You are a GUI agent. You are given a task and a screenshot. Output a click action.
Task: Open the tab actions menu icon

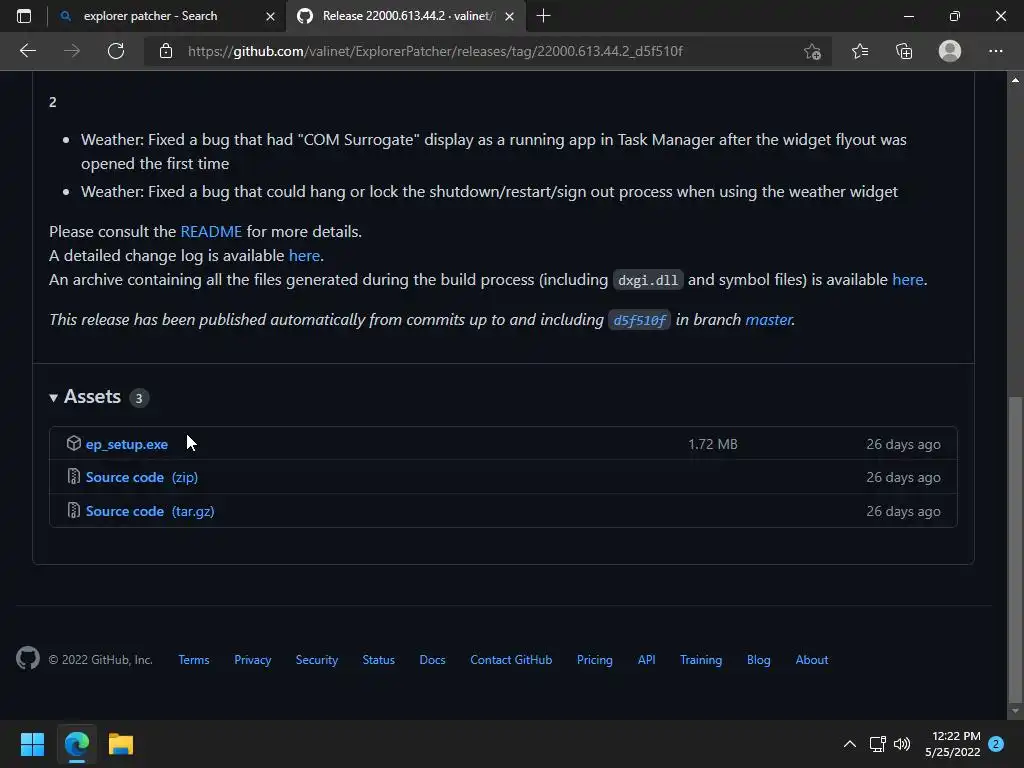click(24, 16)
